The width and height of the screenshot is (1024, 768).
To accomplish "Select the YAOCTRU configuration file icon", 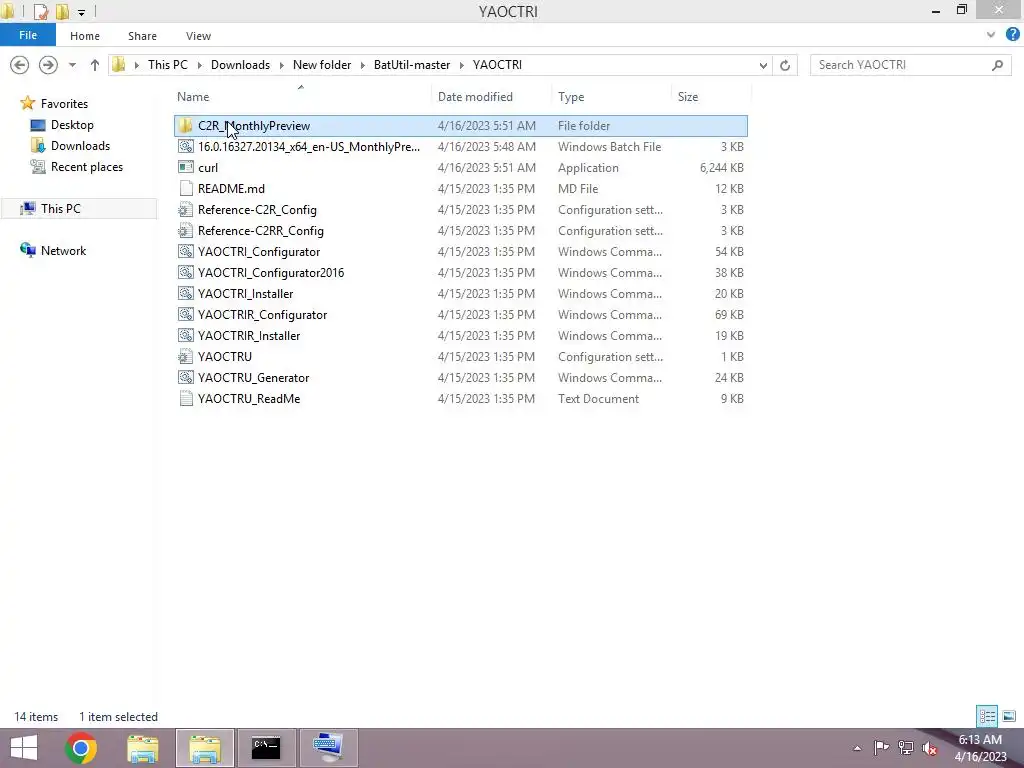I will [x=186, y=356].
